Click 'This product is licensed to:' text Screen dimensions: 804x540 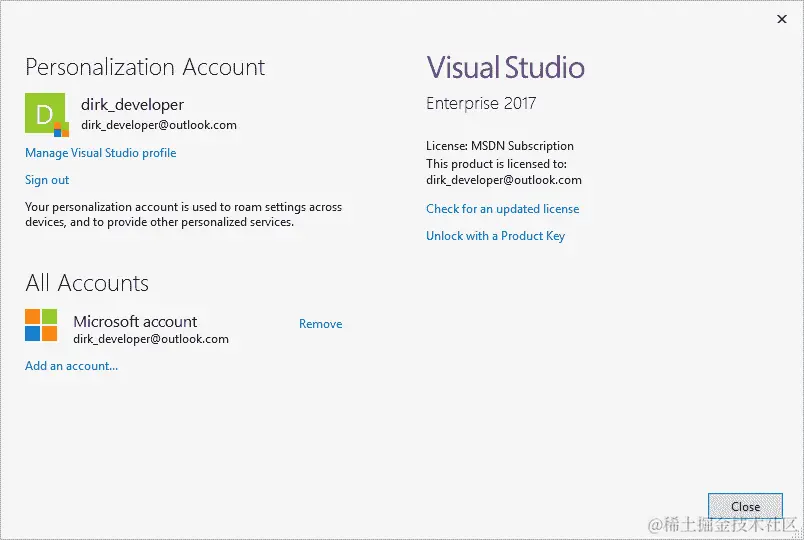coord(496,164)
